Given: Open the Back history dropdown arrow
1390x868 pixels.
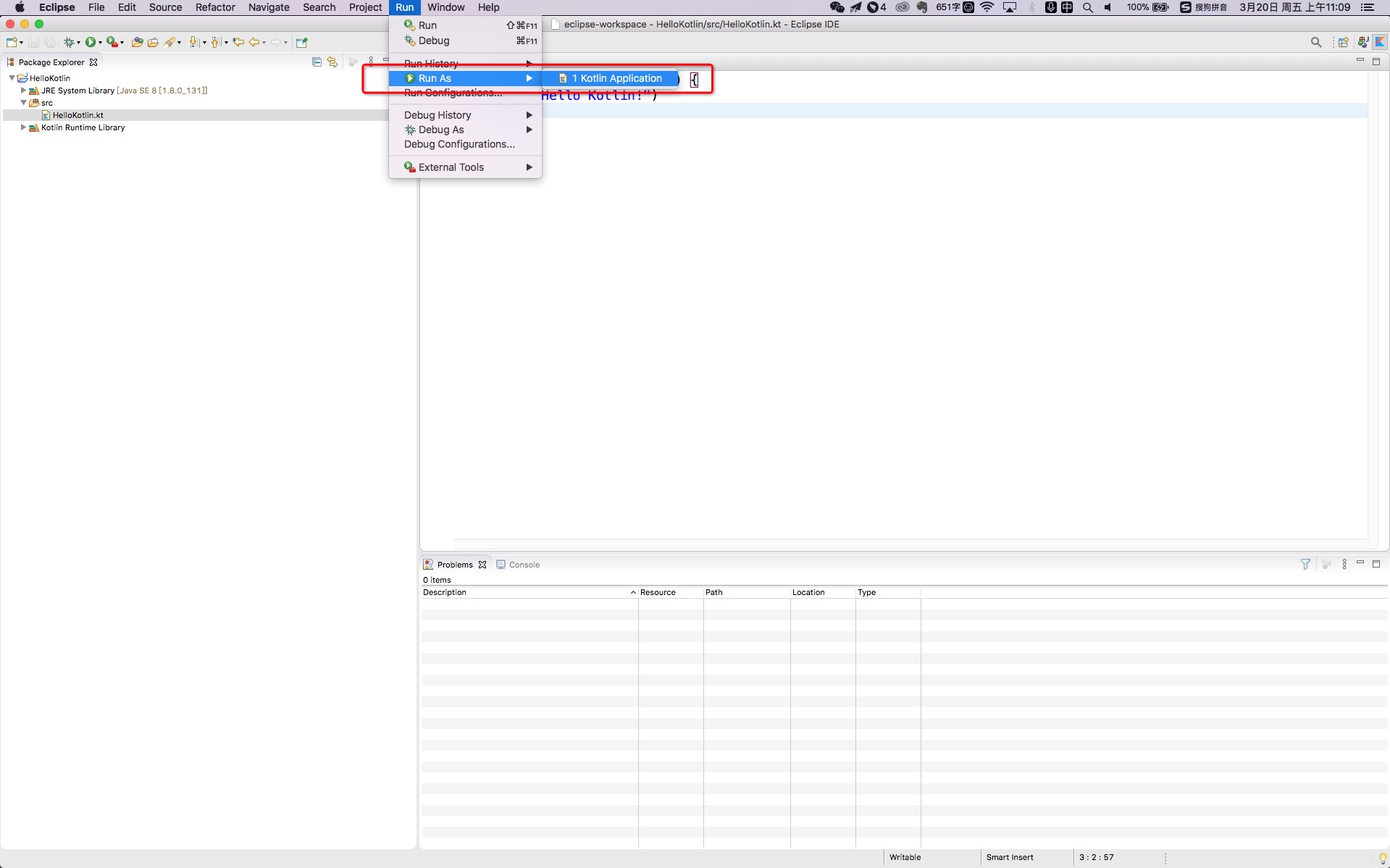Looking at the screenshot, I should click(x=264, y=43).
